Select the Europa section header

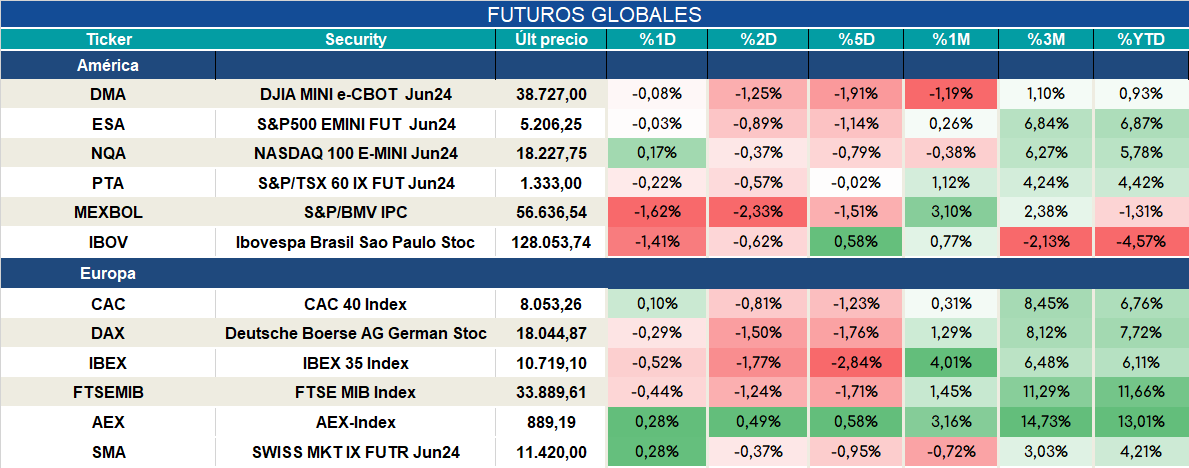click(x=594, y=274)
